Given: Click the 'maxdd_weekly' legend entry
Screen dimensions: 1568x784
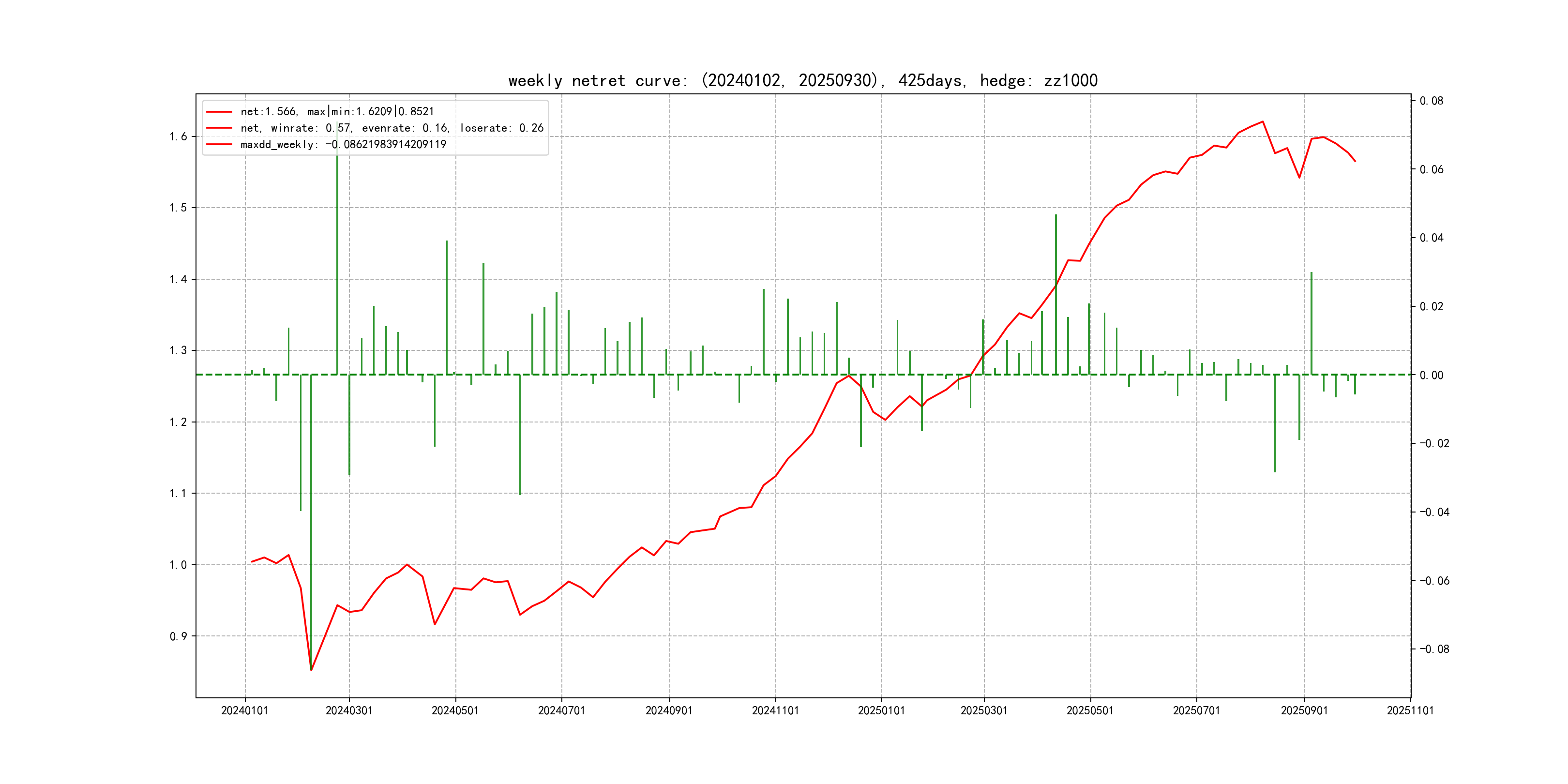Looking at the screenshot, I should click(x=343, y=144).
